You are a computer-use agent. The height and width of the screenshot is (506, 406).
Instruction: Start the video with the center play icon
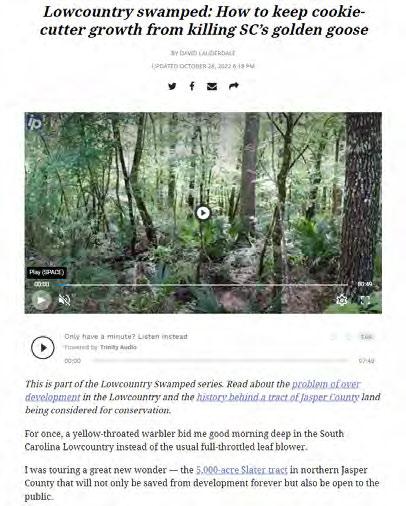point(203,213)
